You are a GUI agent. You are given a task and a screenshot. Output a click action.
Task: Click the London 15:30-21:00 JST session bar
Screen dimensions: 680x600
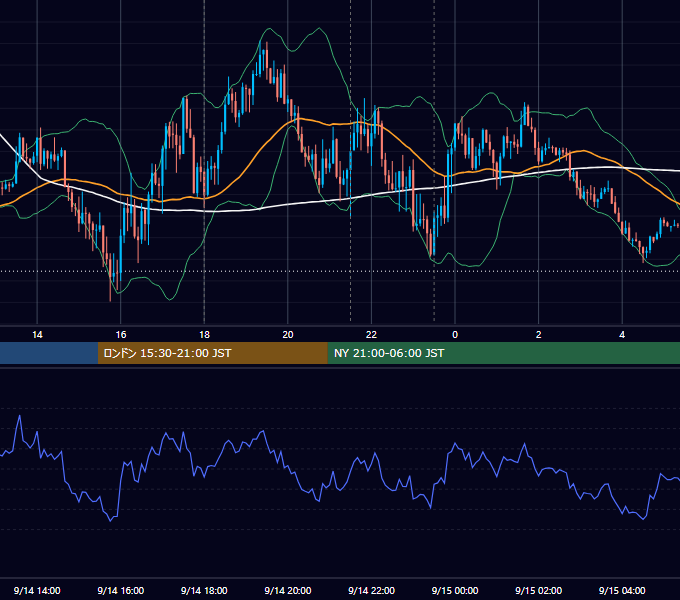[x=212, y=353]
